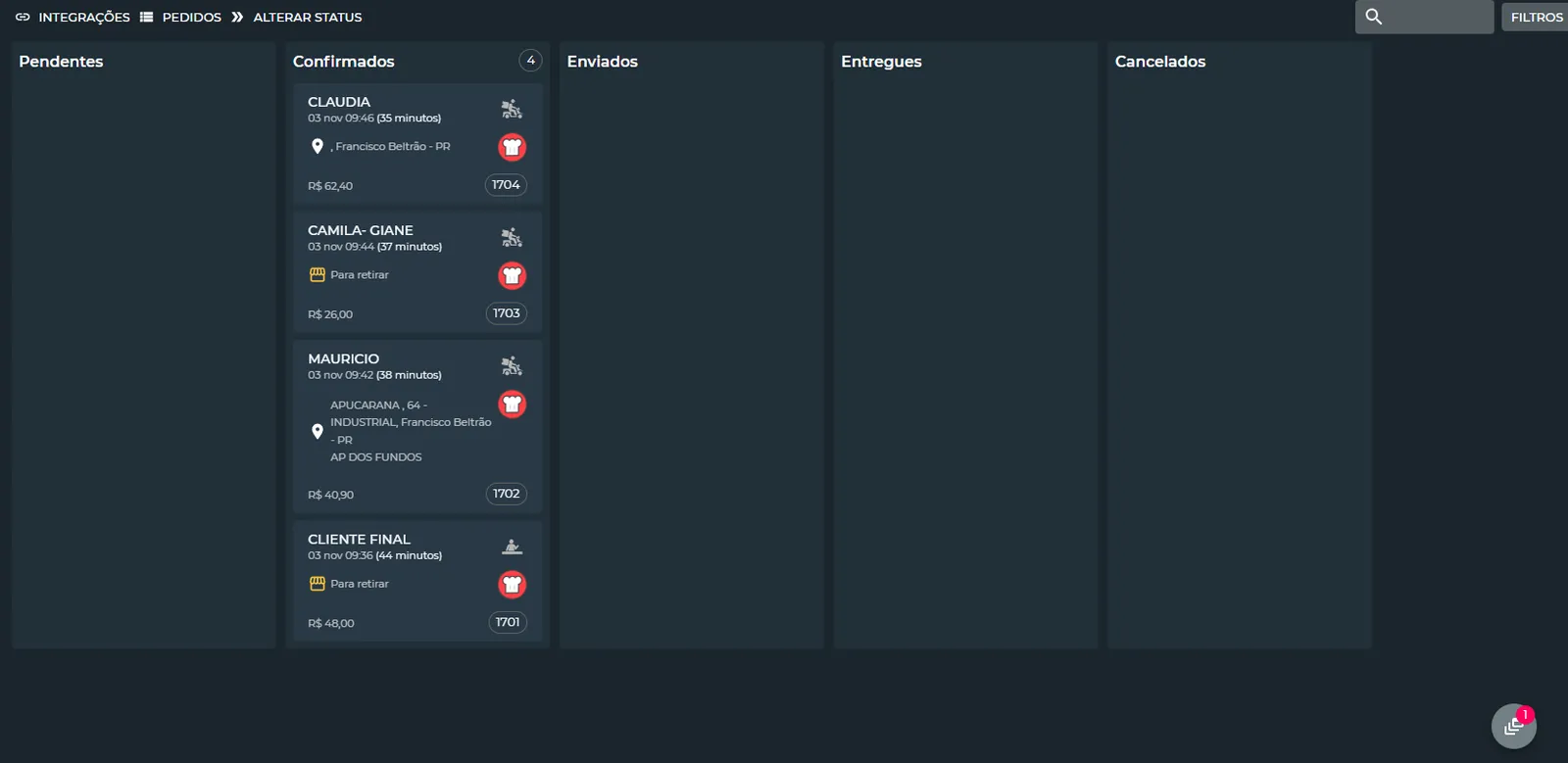Select the Cancelados column header
Image resolution: width=1568 pixels, height=763 pixels.
coord(1160,61)
